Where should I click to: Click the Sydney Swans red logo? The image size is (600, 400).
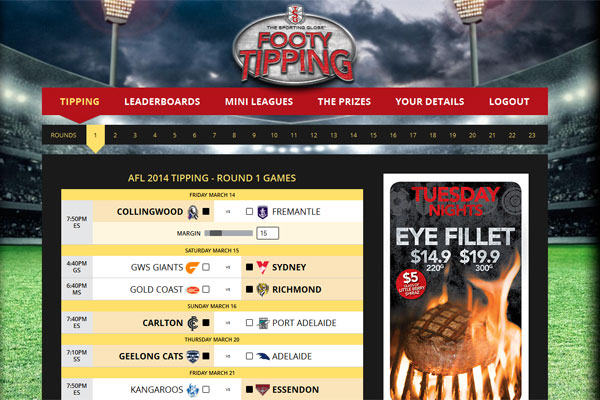(262, 267)
